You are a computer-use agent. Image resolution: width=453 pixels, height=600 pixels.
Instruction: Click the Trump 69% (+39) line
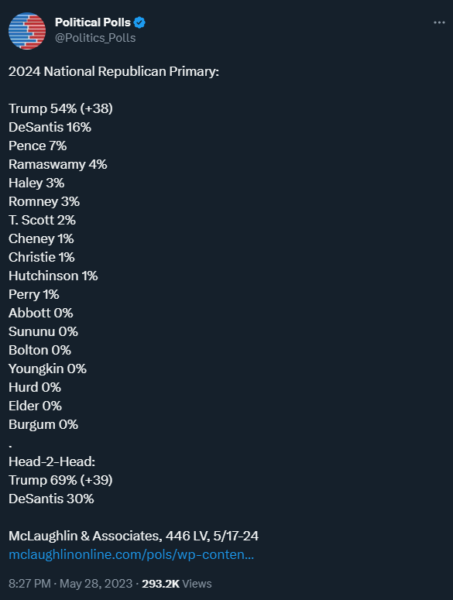pyautogui.click(x=60, y=480)
